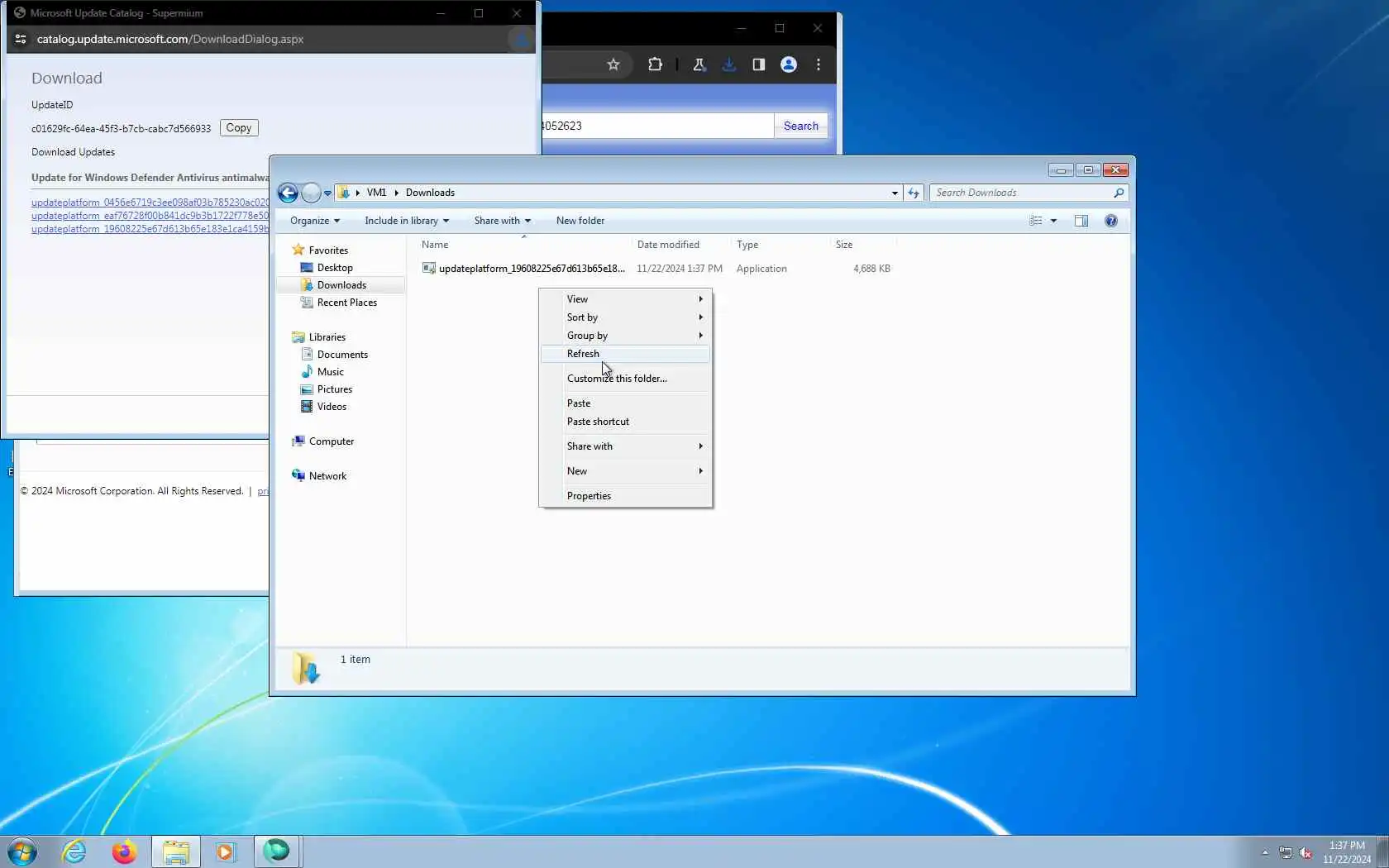Click the Explorer Help icon
This screenshot has height=868, width=1389.
coord(1111,221)
